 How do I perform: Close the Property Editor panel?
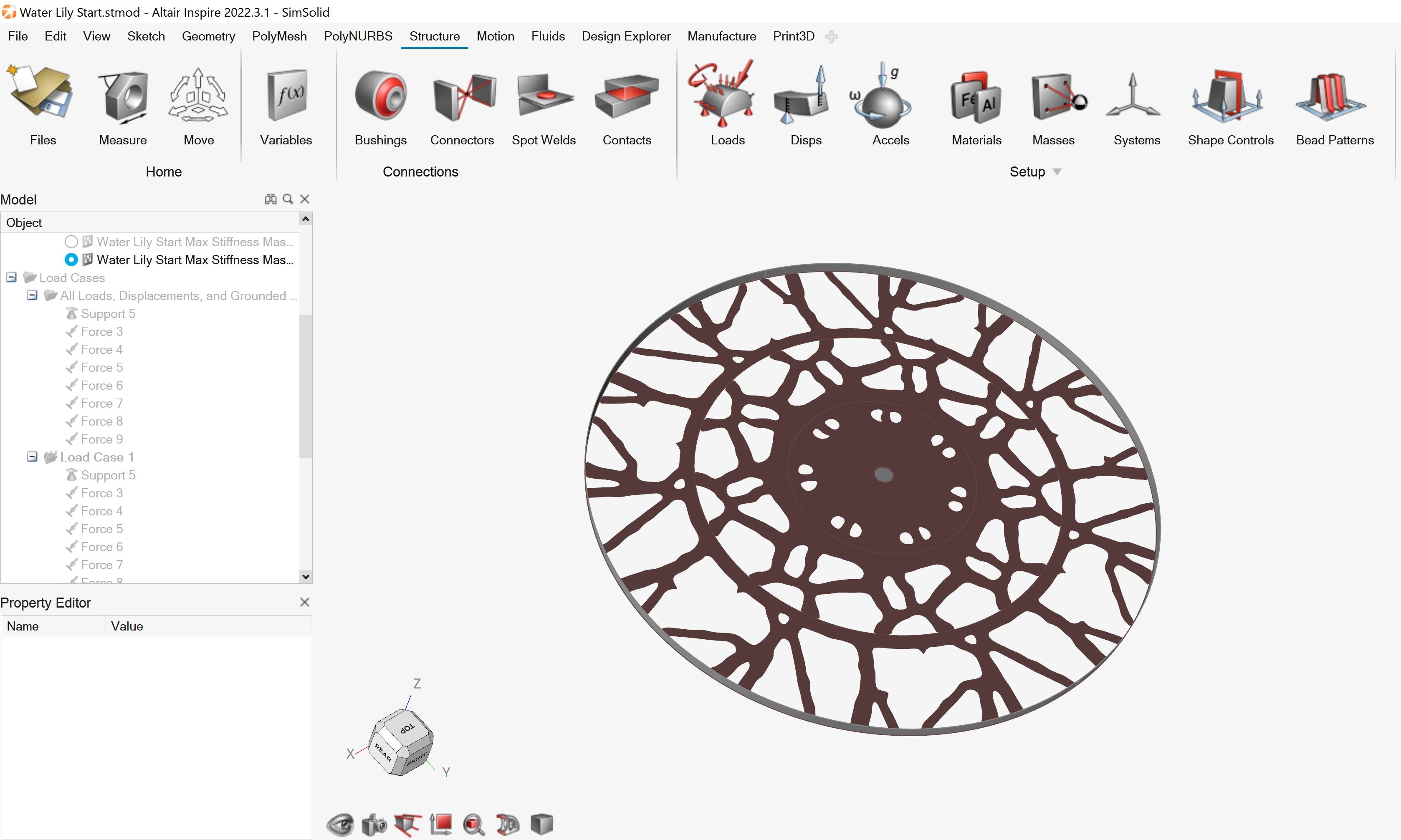point(305,602)
